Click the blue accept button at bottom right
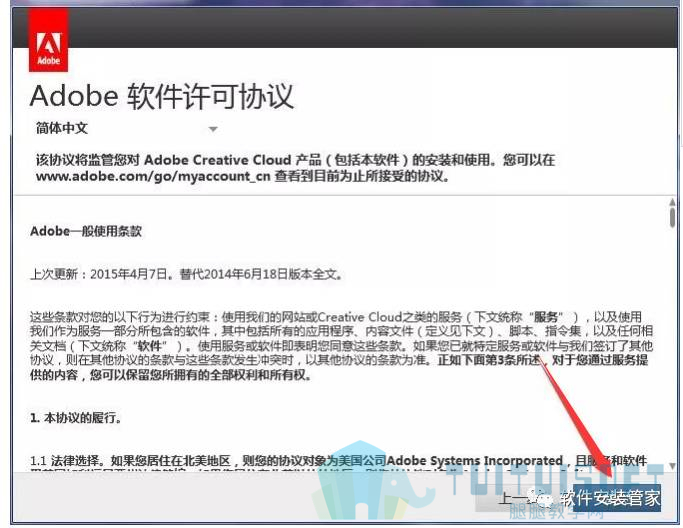683x528 pixels. point(616,498)
